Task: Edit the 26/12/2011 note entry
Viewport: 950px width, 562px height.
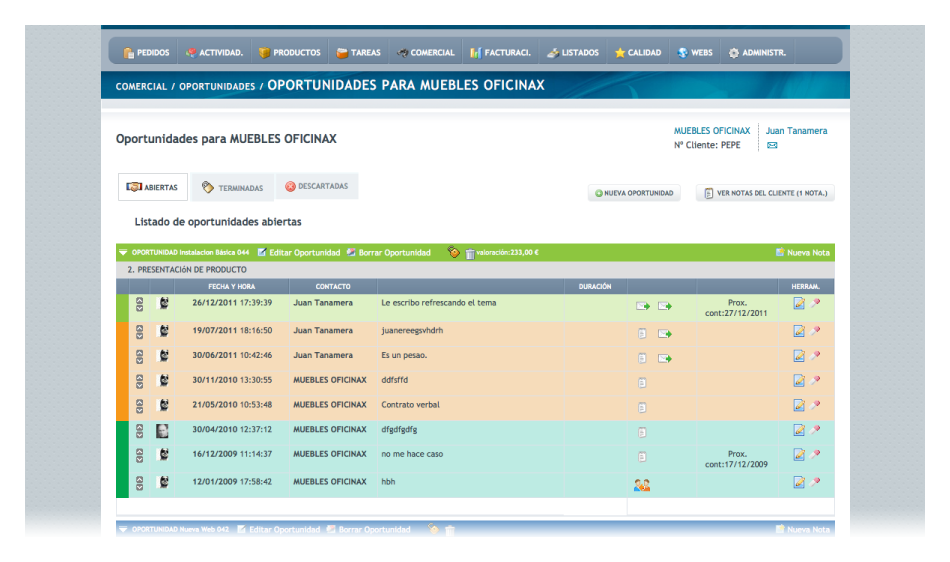Action: click(799, 303)
